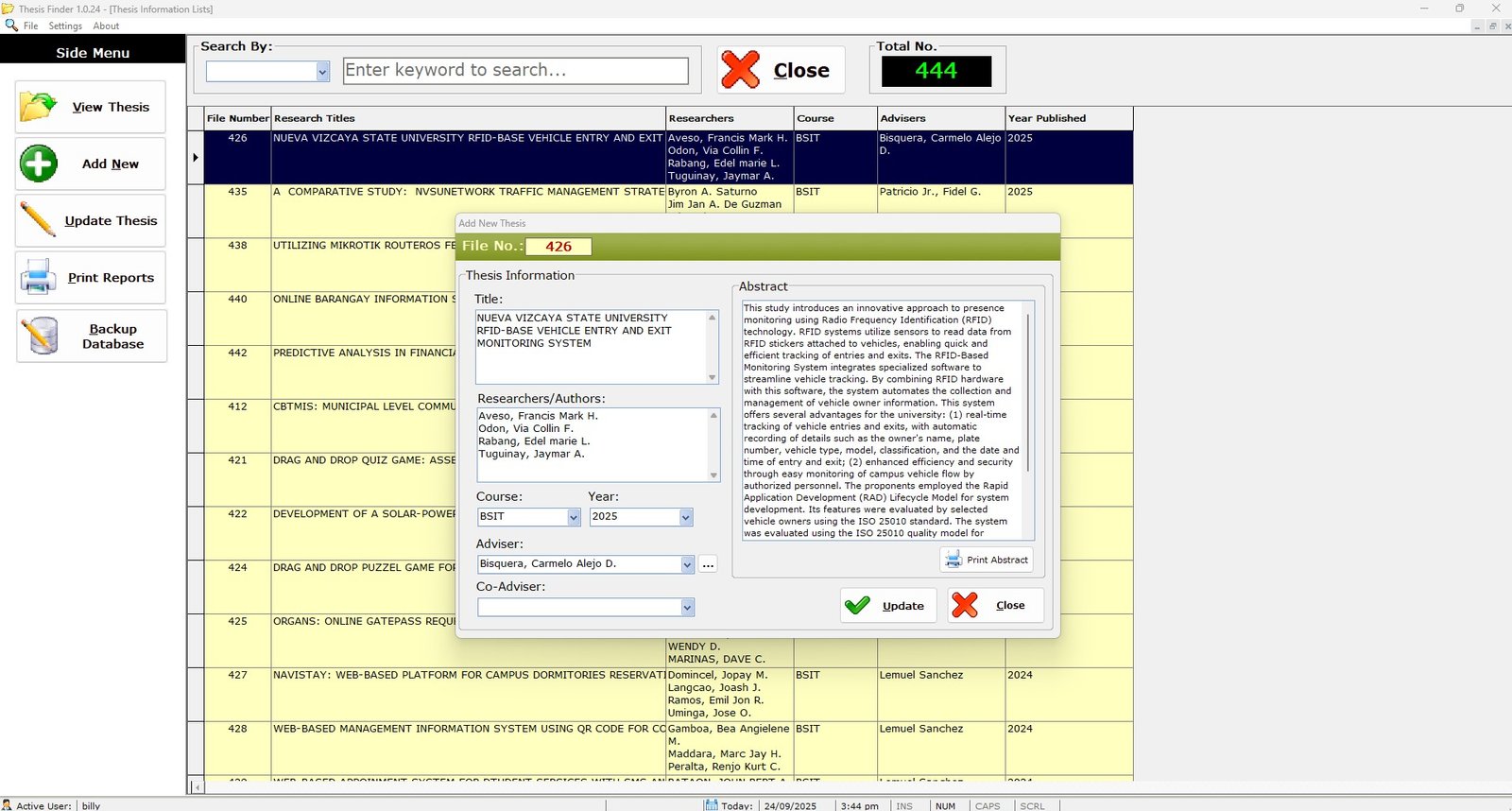Click the green checkmark Update icon

pos(858,606)
